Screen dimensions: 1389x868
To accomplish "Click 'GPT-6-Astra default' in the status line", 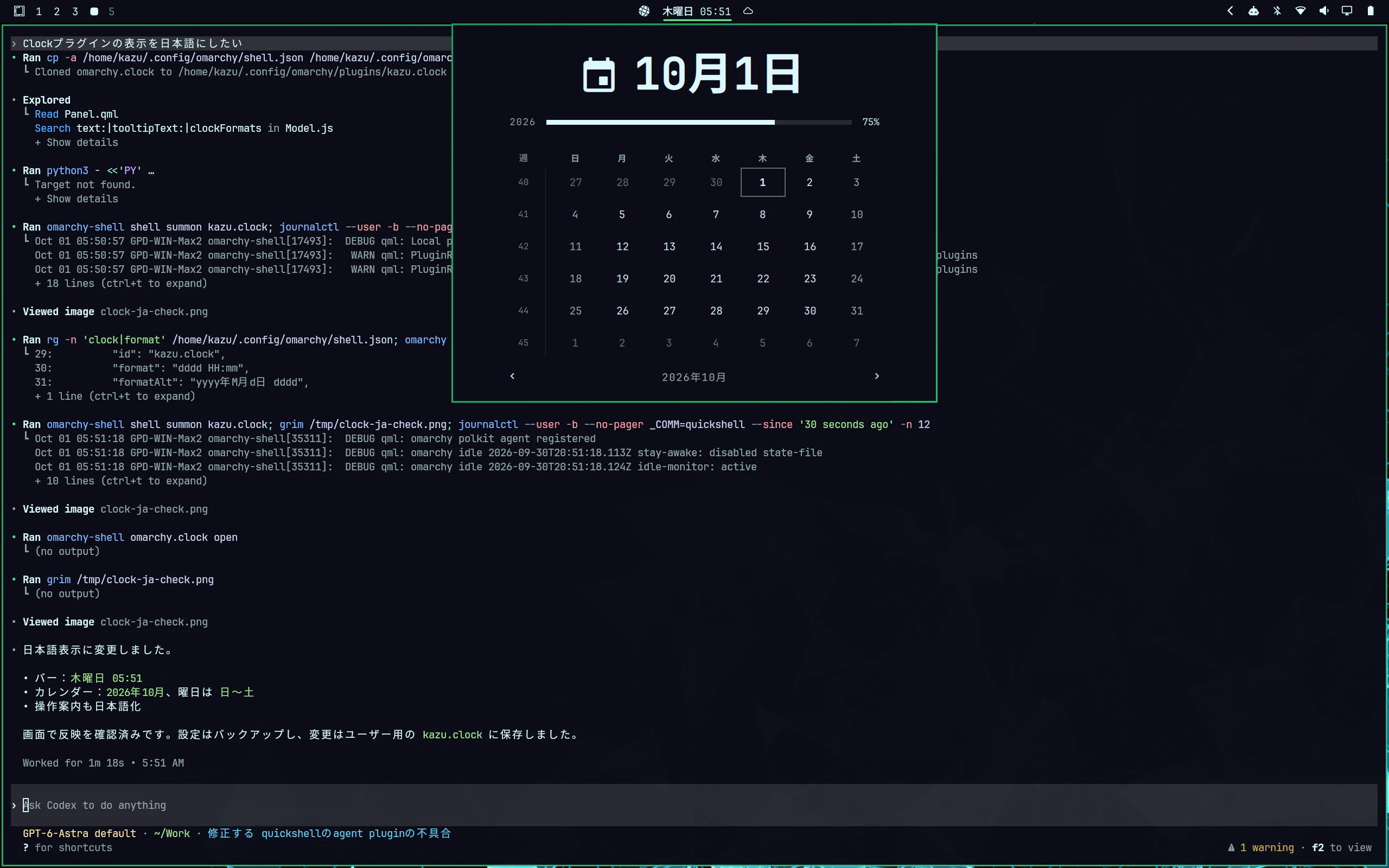I will (x=79, y=834).
